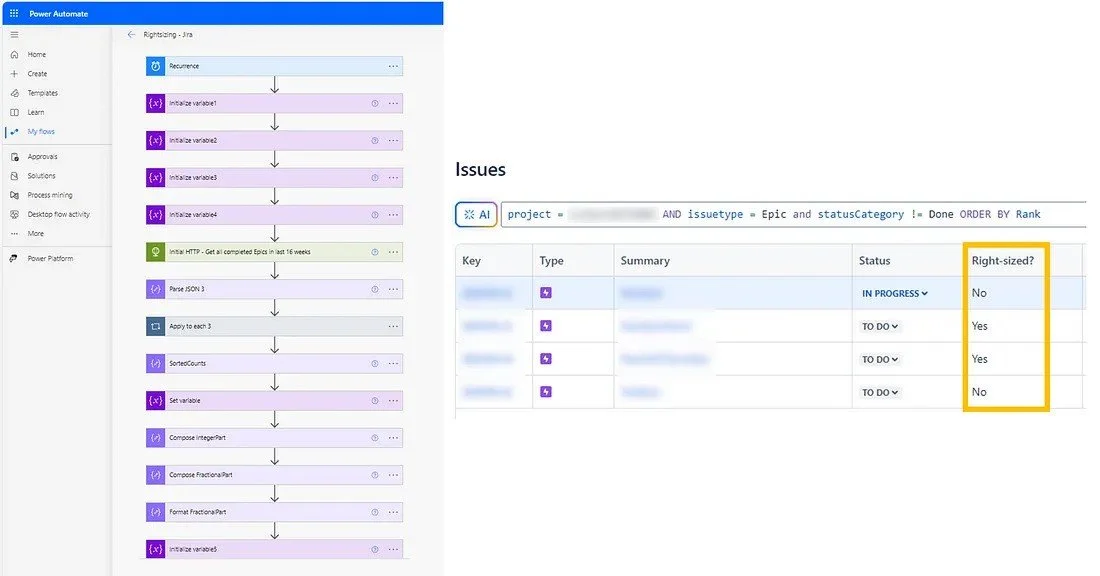
Task: Expand the Compose FractionalPart step
Action: point(274,475)
